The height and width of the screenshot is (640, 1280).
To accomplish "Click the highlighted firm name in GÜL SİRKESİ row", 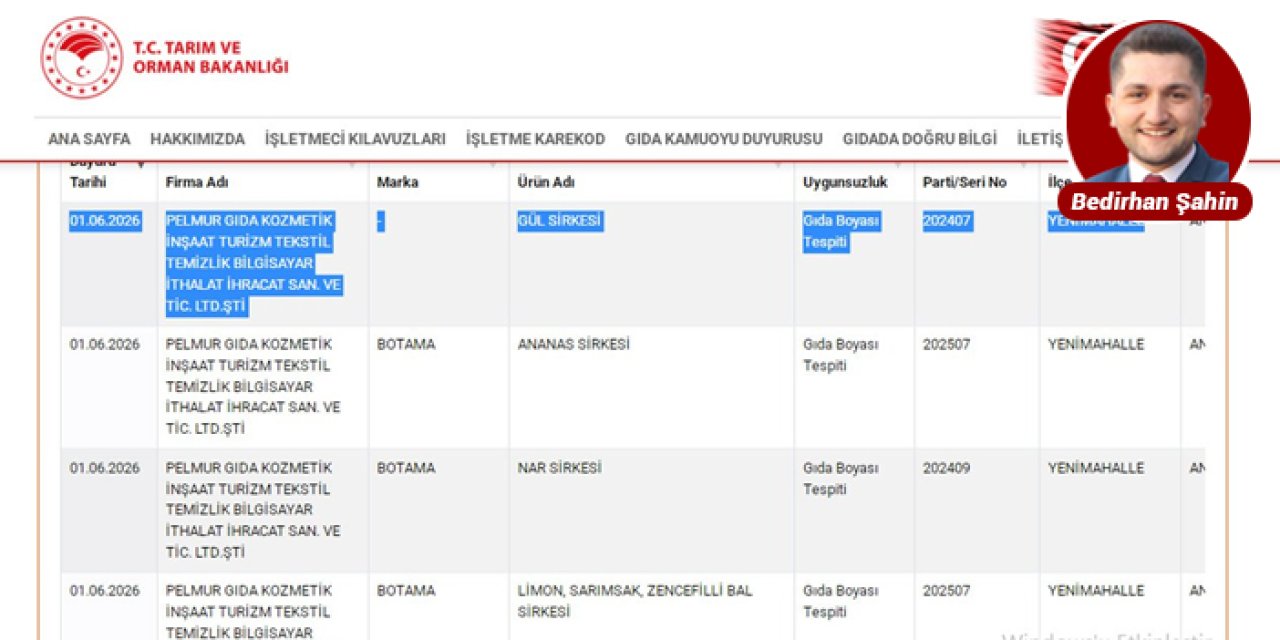I will tap(253, 264).
